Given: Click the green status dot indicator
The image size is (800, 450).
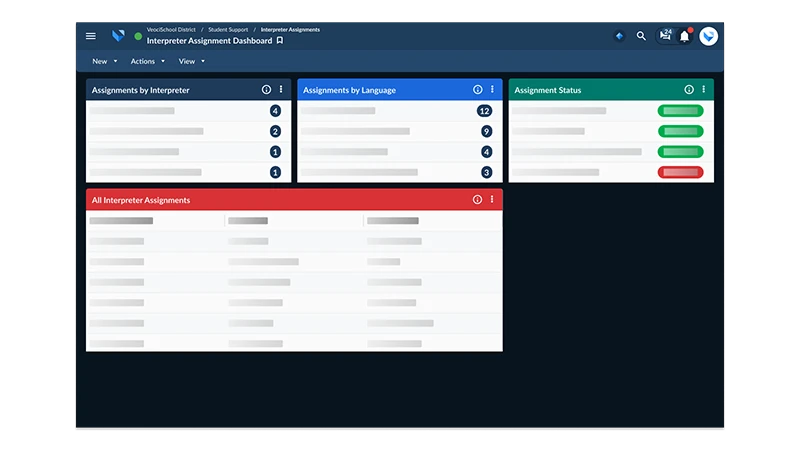Looking at the screenshot, I should click(x=138, y=36).
